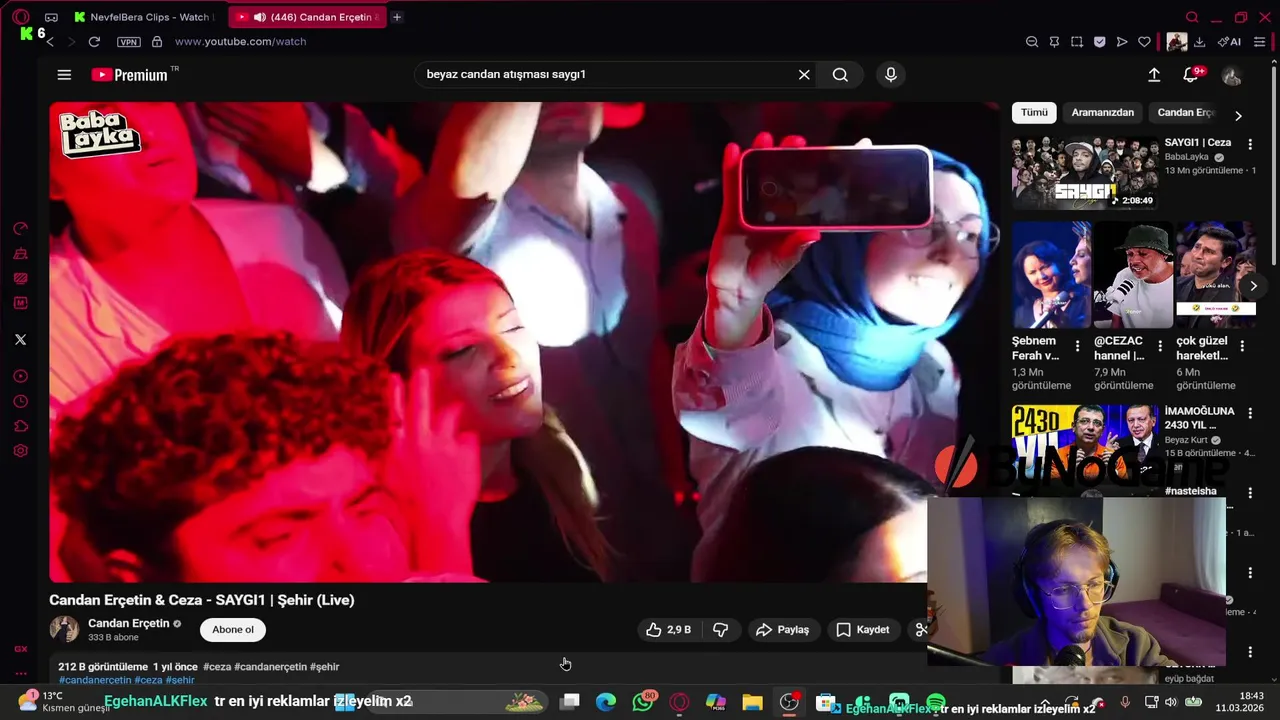Show the next shorts with arrow
Image resolution: width=1280 pixels, height=720 pixels.
(x=1253, y=286)
